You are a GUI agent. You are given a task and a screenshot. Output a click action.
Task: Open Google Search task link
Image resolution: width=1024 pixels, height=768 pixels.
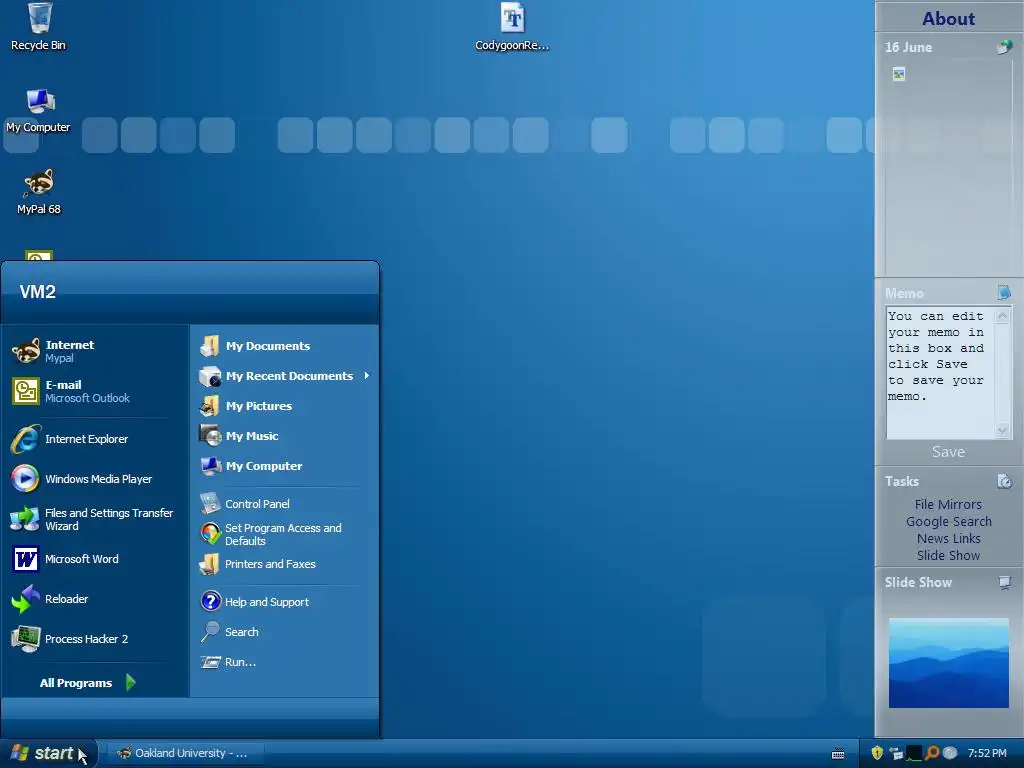[x=948, y=521]
